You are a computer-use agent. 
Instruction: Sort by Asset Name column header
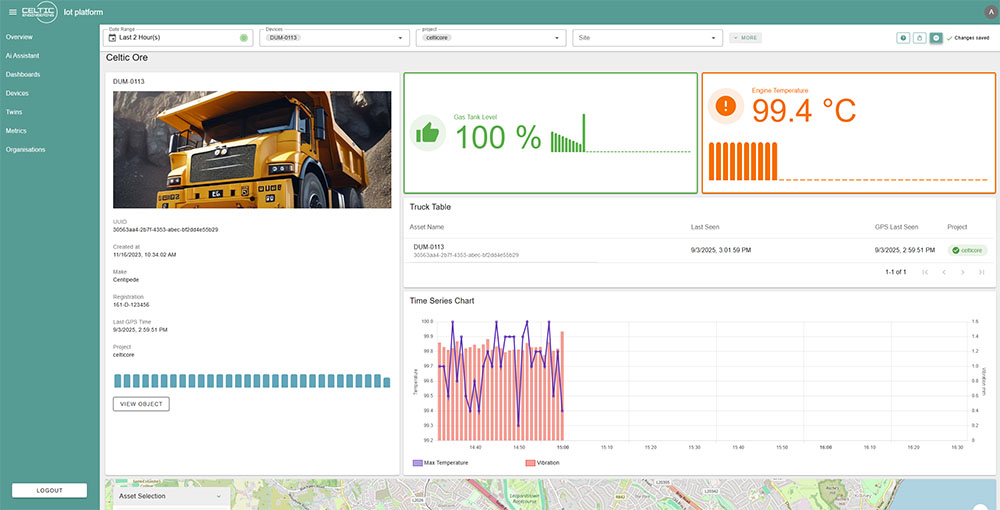tap(427, 227)
